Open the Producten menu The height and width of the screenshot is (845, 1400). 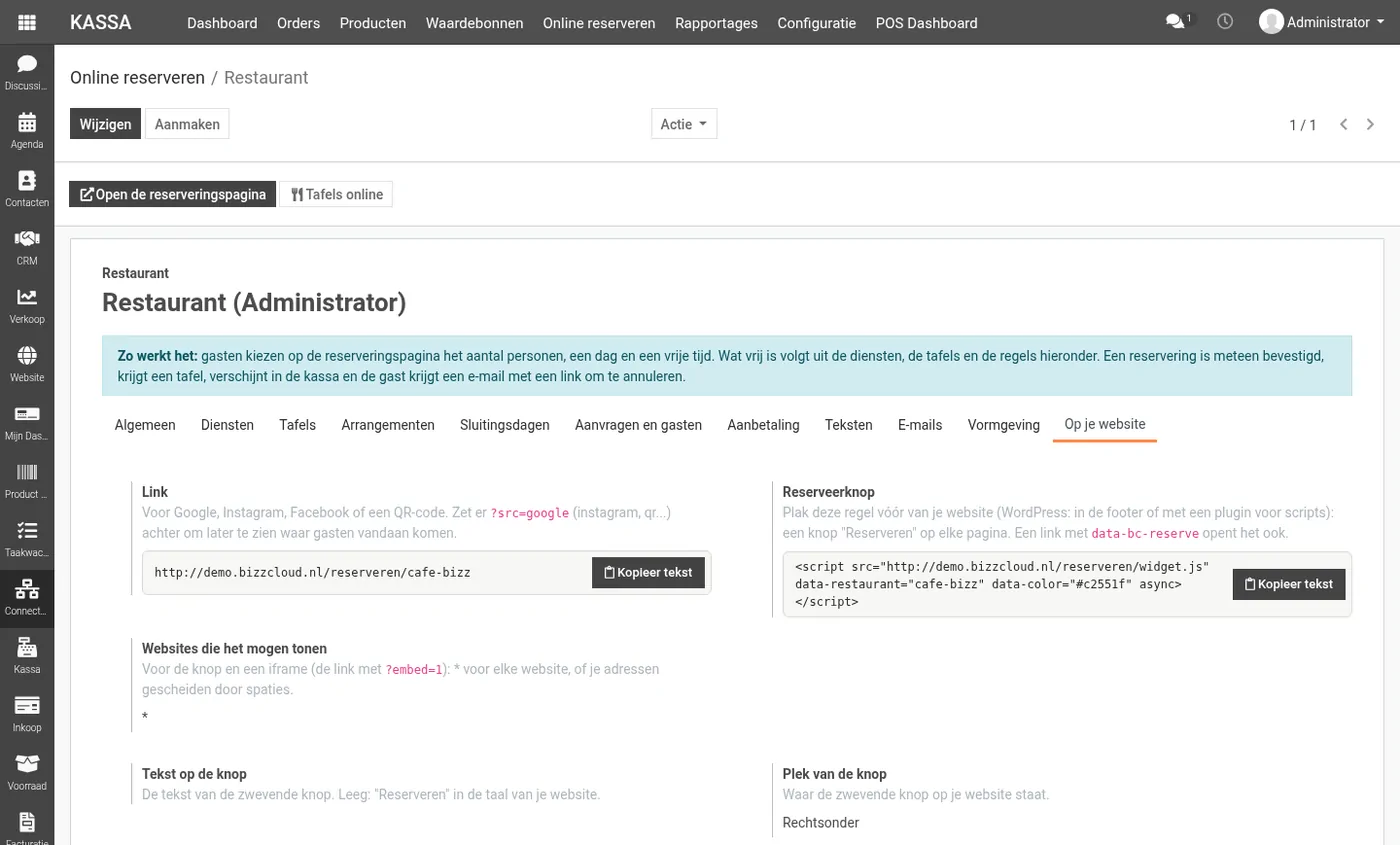point(372,22)
